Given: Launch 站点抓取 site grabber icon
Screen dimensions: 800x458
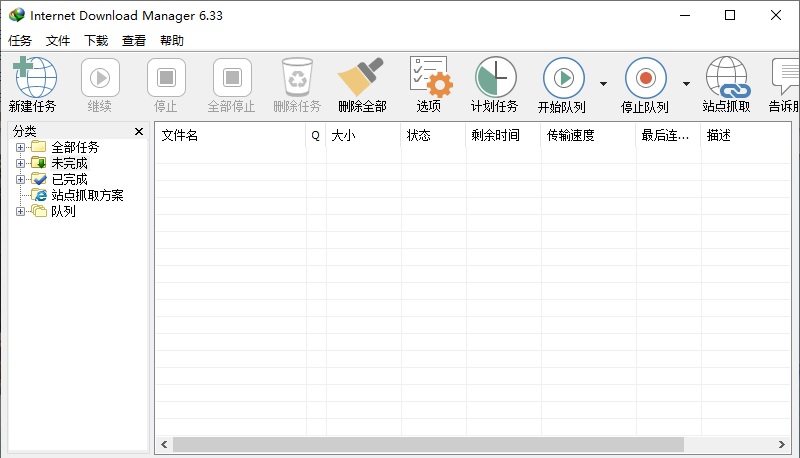Looking at the screenshot, I should [x=728, y=77].
